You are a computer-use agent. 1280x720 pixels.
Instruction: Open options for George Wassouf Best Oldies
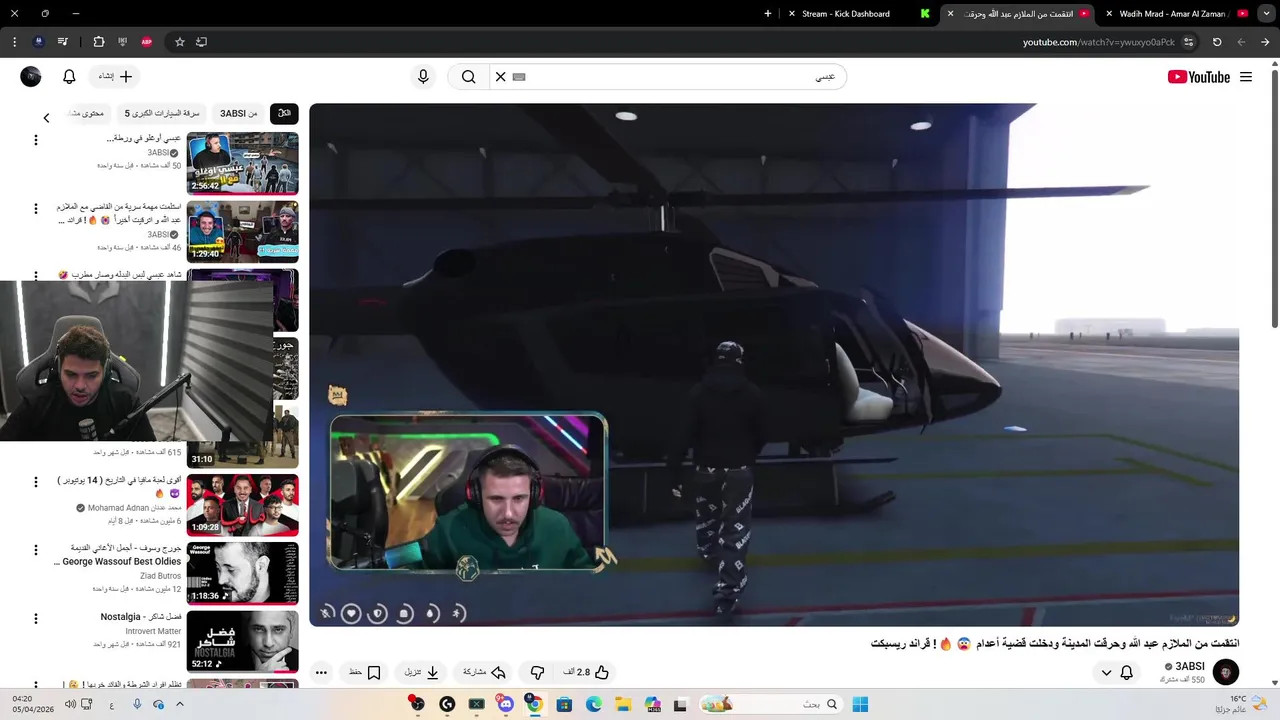coord(36,550)
